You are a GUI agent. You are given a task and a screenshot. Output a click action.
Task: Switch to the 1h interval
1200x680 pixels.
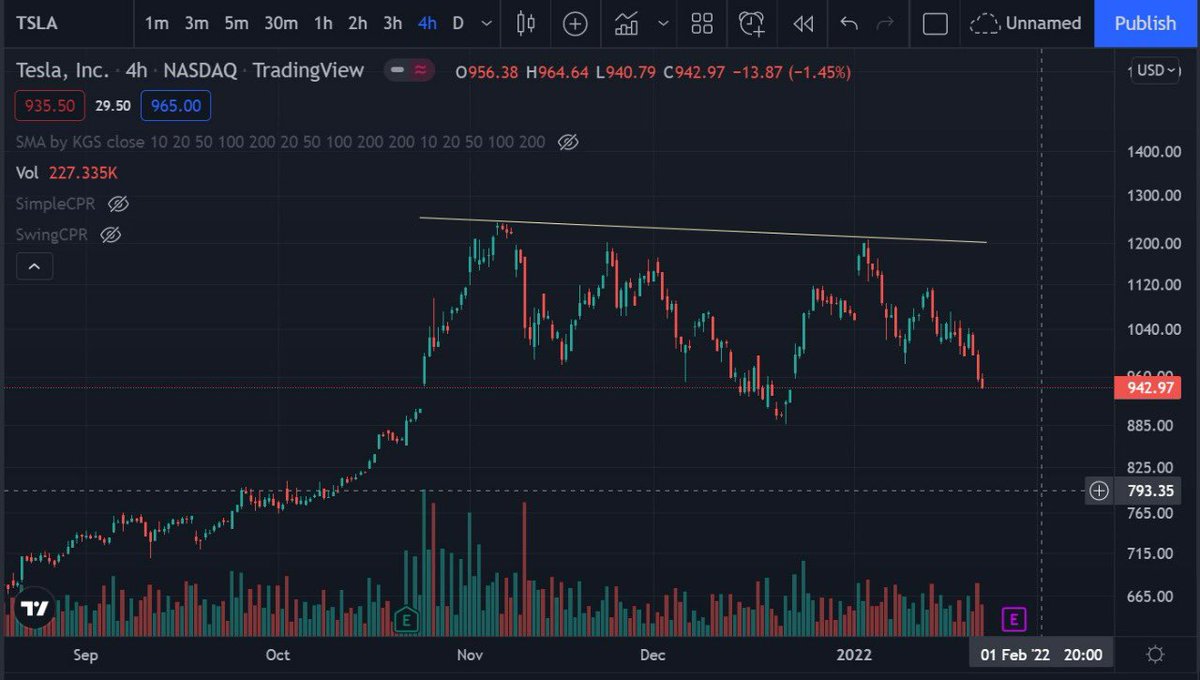[322, 22]
